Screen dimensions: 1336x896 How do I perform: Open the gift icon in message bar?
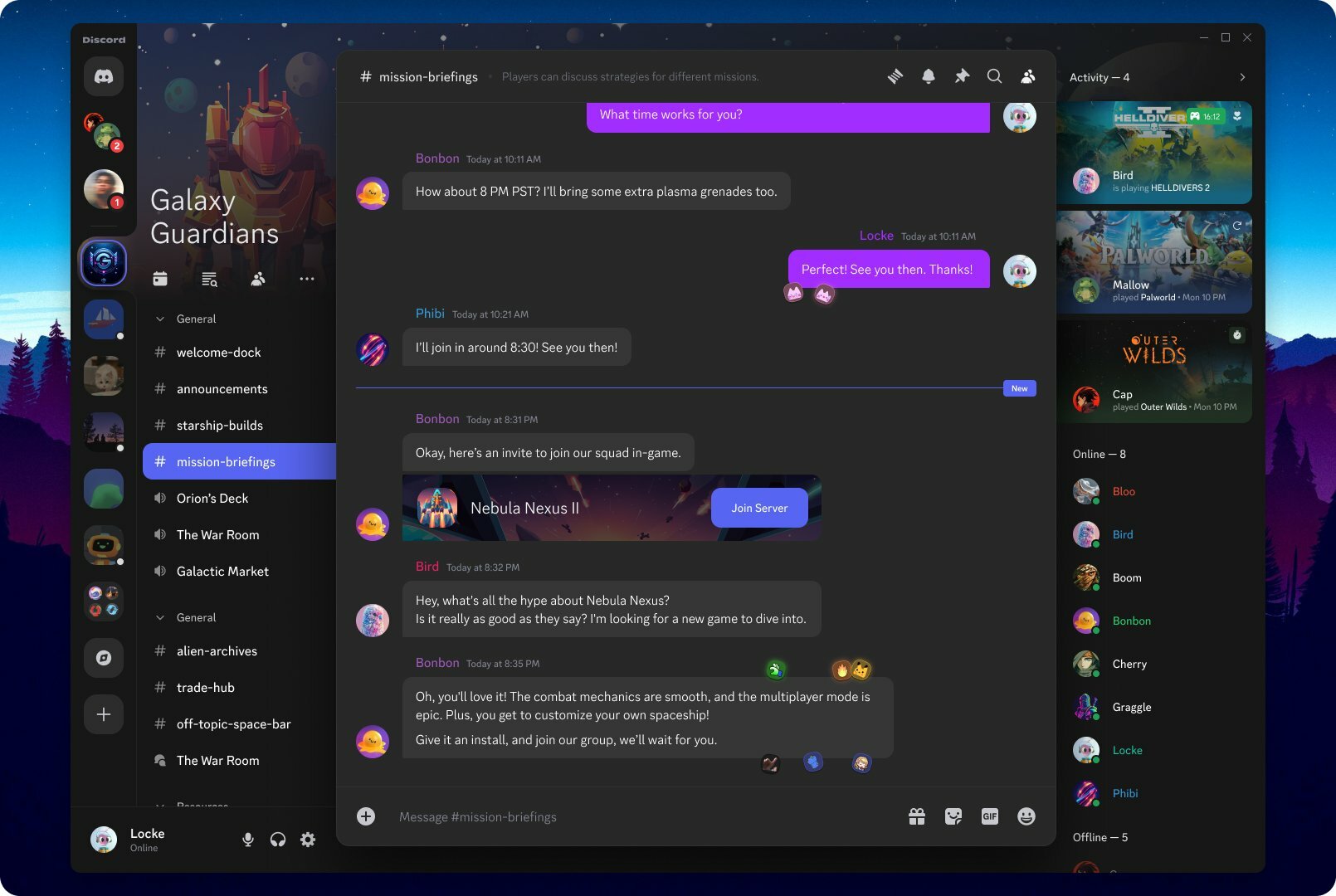917,816
